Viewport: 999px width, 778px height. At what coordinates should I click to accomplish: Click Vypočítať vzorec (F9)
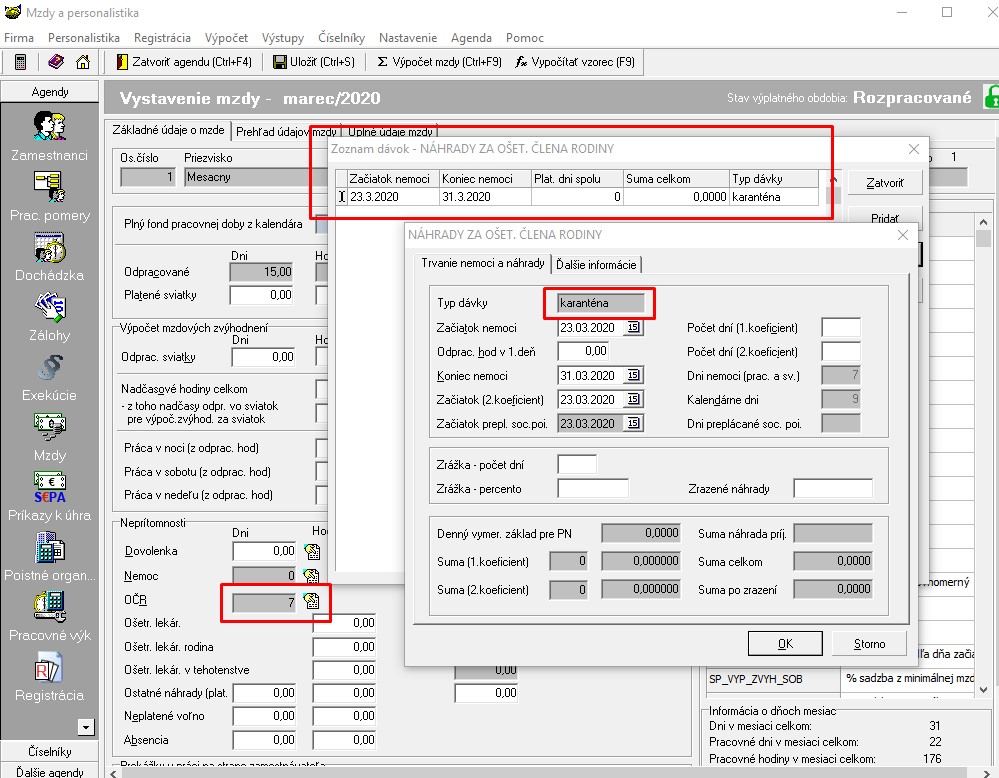coord(575,62)
